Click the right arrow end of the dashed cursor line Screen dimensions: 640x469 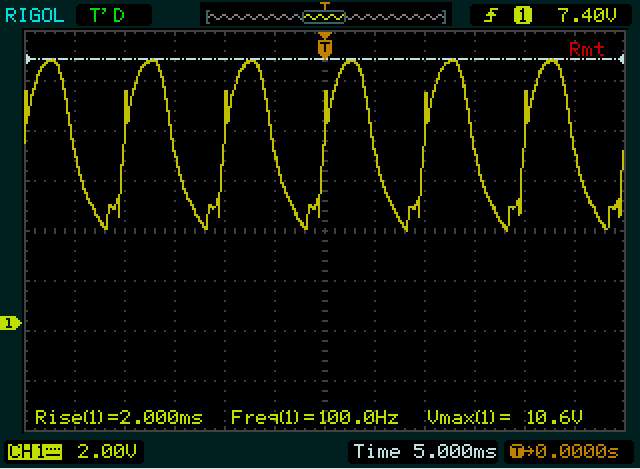tap(621, 59)
